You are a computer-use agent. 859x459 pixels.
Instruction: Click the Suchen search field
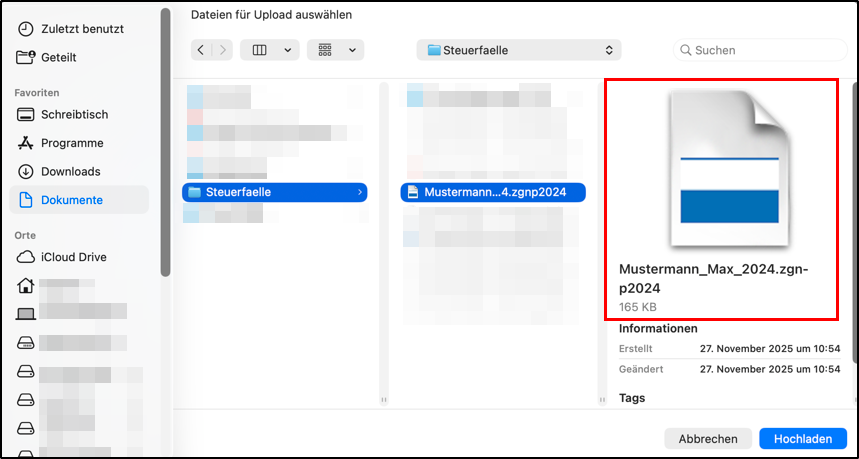[x=760, y=50]
